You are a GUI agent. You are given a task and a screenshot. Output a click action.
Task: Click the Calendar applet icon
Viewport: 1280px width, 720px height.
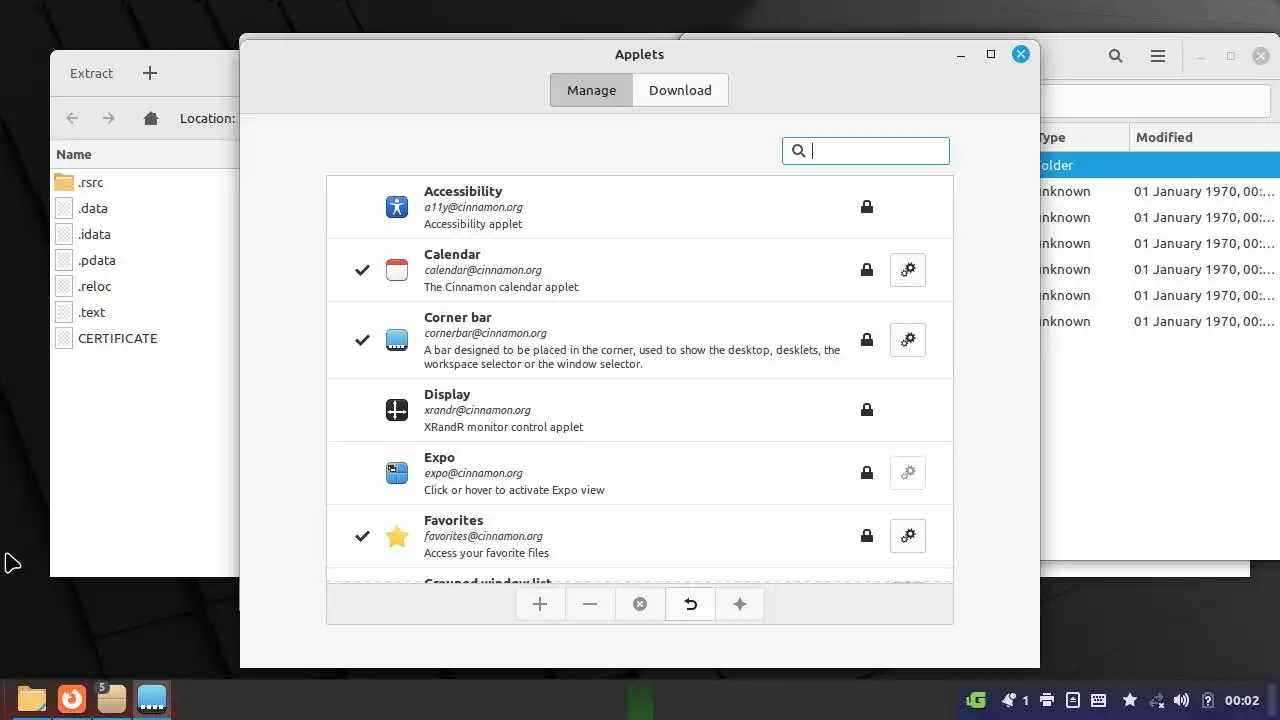click(397, 270)
